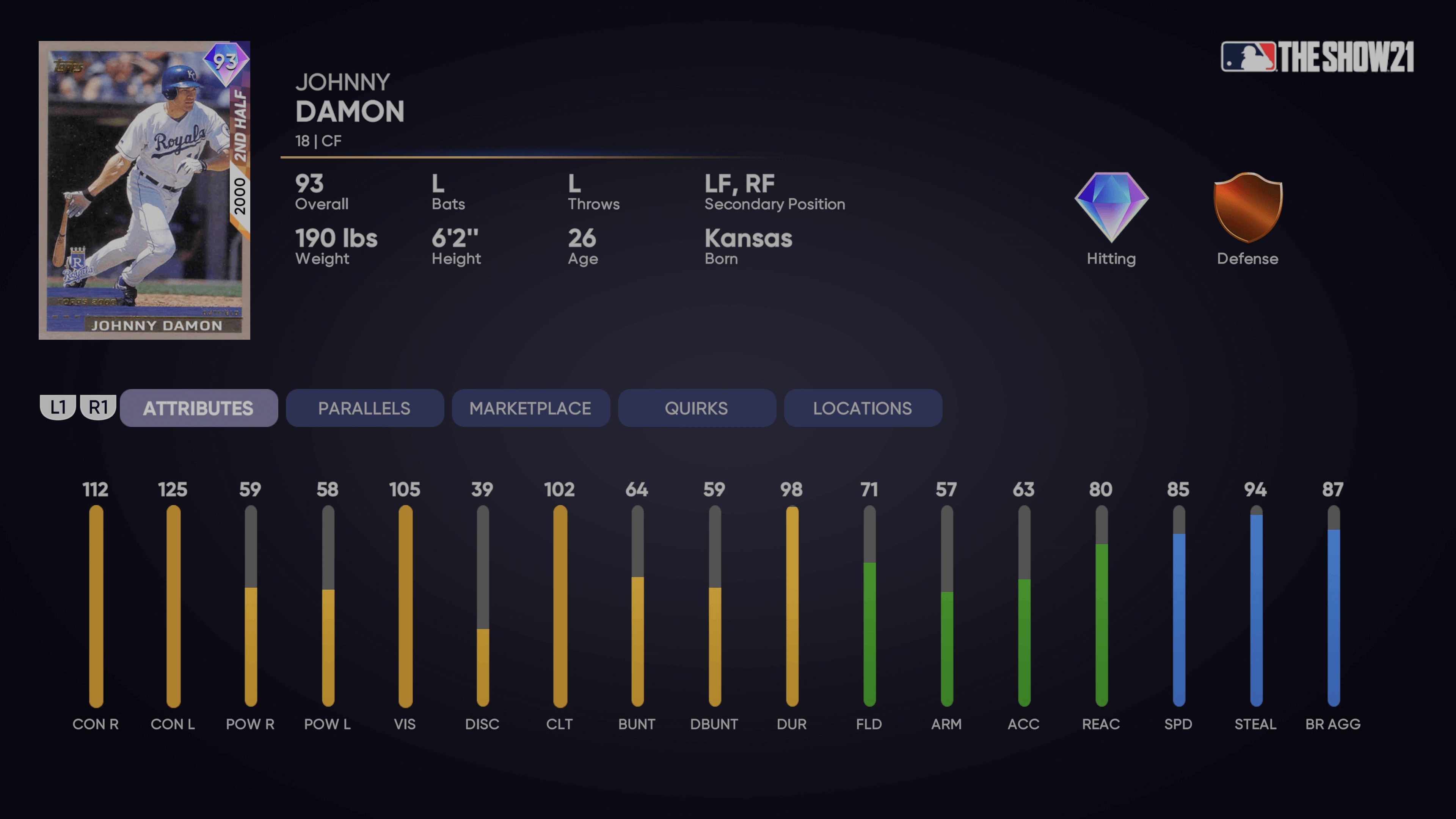Expand the CON L attribute details
Viewport: 1456px width, 819px height.
(172, 600)
